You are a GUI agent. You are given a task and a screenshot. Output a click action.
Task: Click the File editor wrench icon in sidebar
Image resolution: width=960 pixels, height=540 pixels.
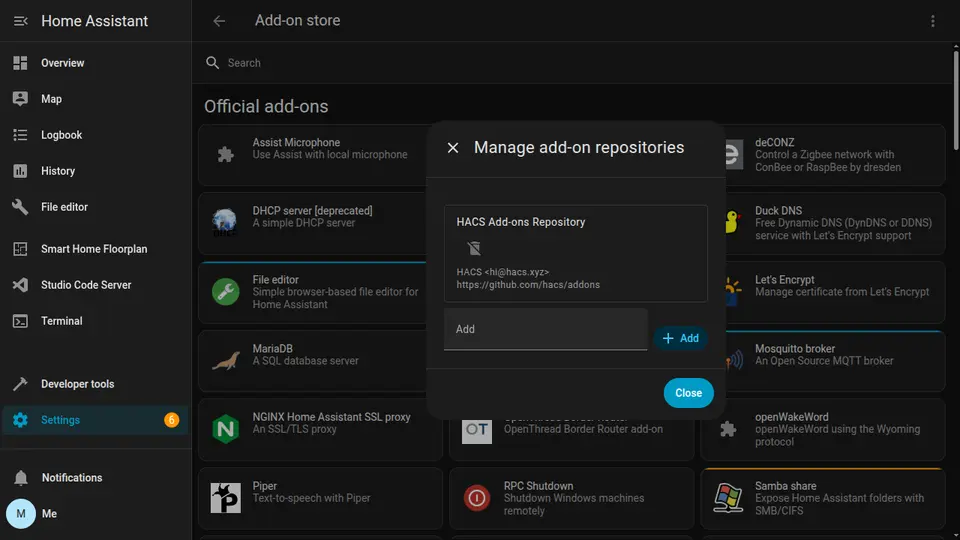[x=20, y=207]
